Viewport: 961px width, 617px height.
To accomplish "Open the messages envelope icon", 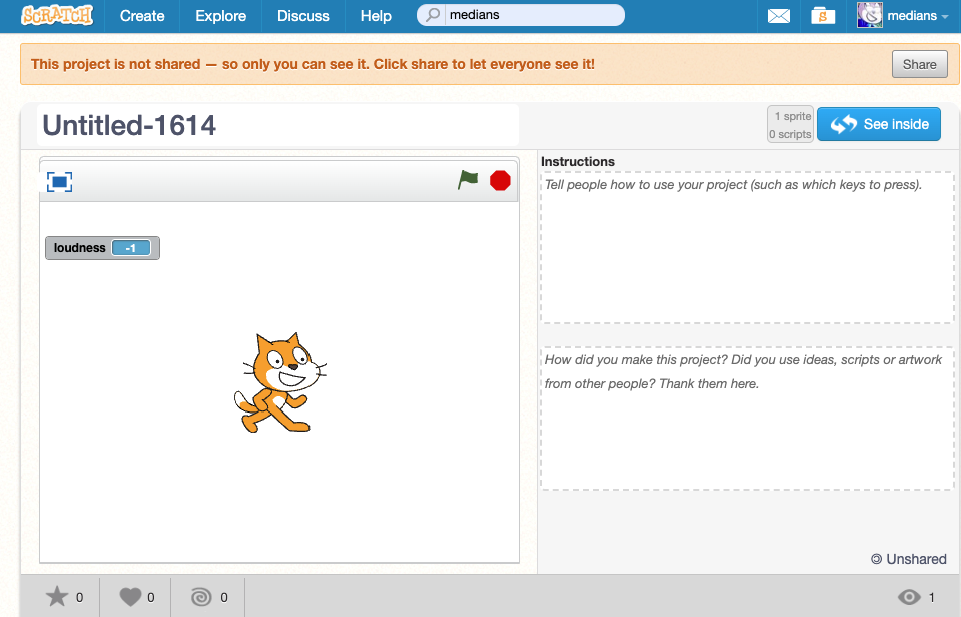I will (779, 16).
